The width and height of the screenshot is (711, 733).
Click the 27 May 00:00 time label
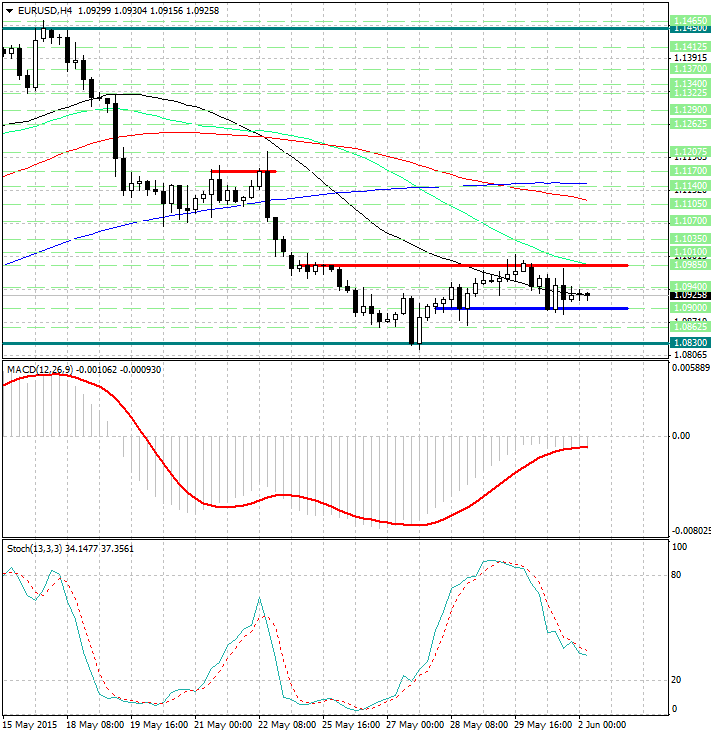pos(417,723)
